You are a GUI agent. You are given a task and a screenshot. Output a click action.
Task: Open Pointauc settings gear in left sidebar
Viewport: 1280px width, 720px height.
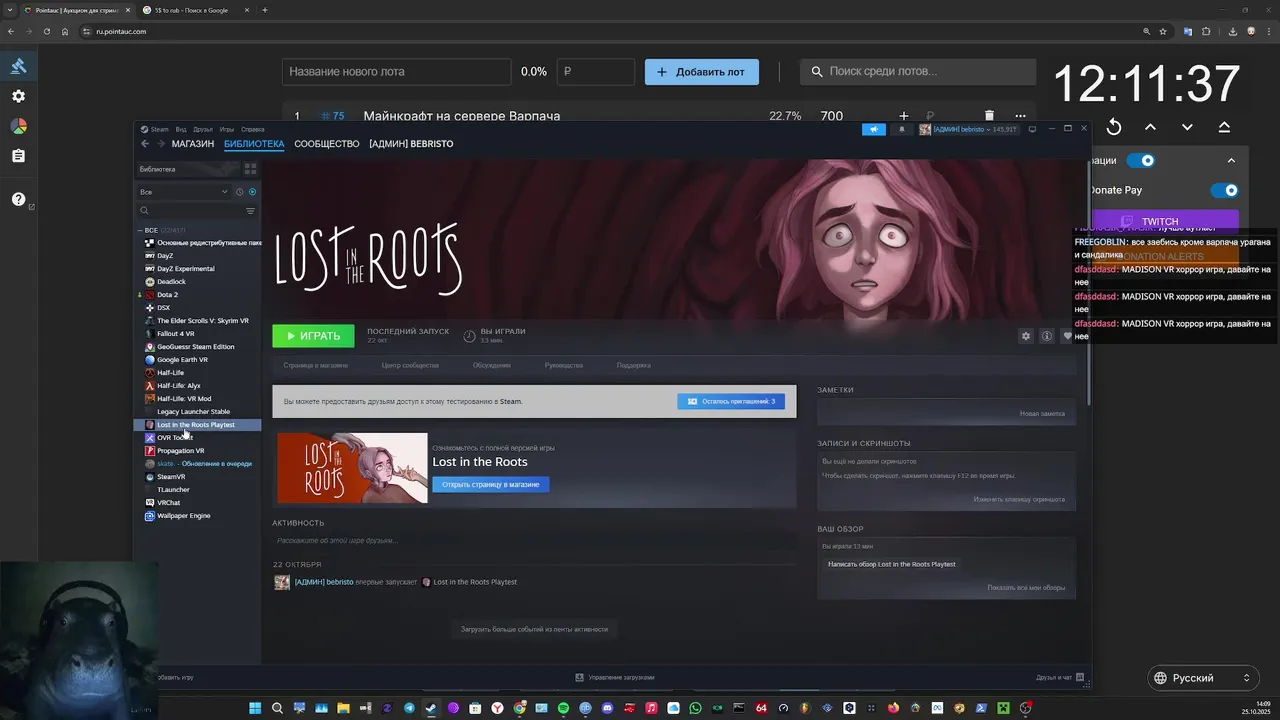point(18,96)
